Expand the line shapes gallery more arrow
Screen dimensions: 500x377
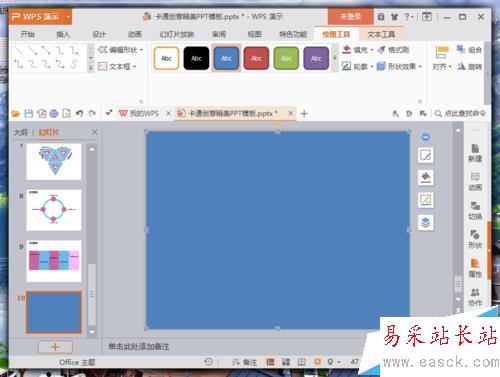tap(90, 68)
